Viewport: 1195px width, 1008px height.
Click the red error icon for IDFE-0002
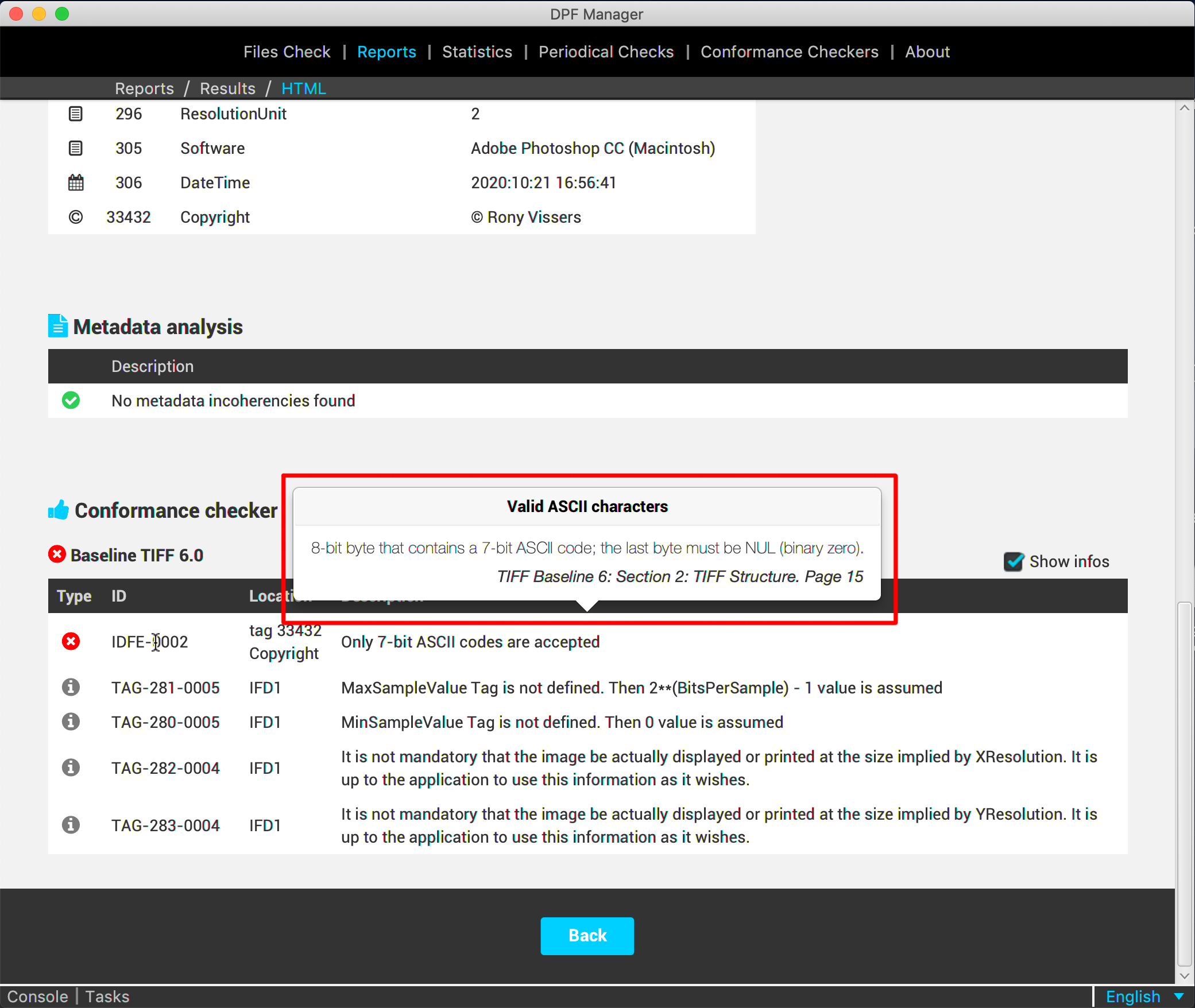click(x=71, y=641)
